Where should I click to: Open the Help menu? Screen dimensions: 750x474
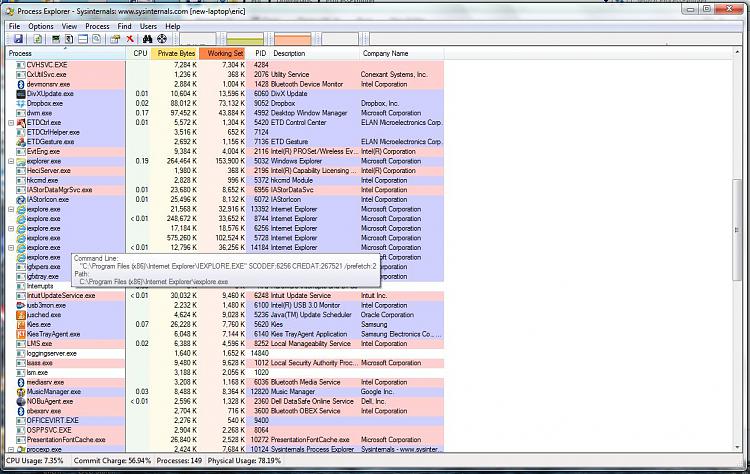pos(173,26)
